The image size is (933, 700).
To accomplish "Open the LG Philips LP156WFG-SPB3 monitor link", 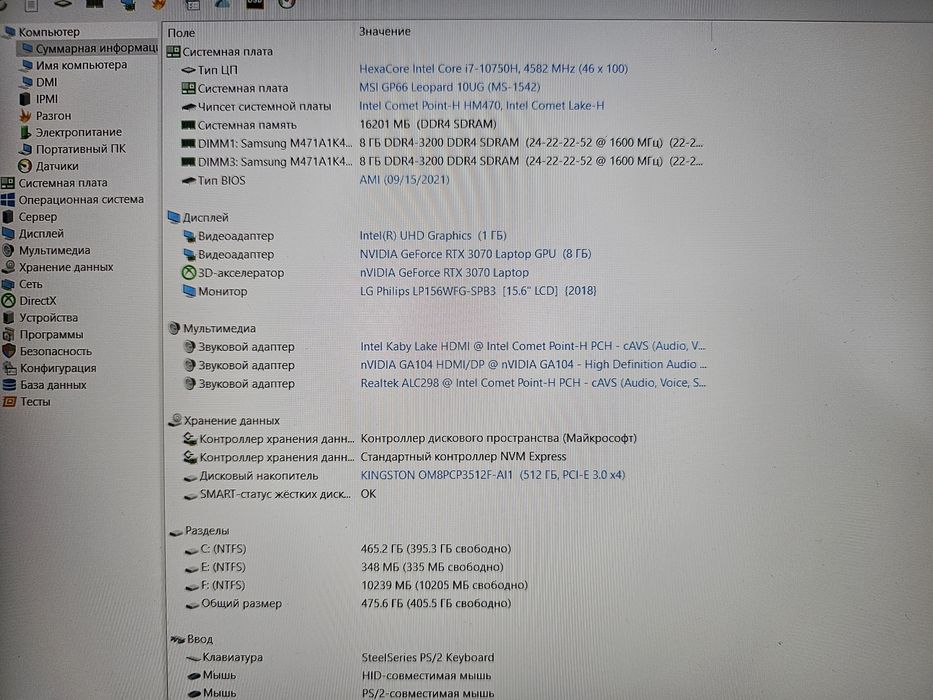I will (x=478, y=291).
